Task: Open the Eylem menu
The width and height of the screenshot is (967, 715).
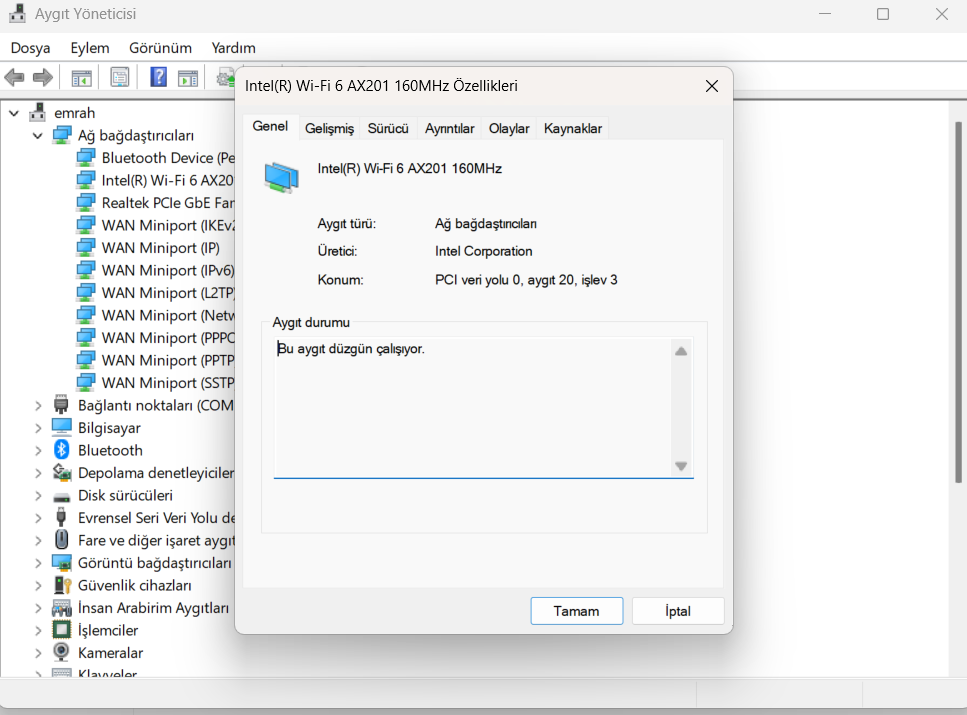Action: pos(89,48)
